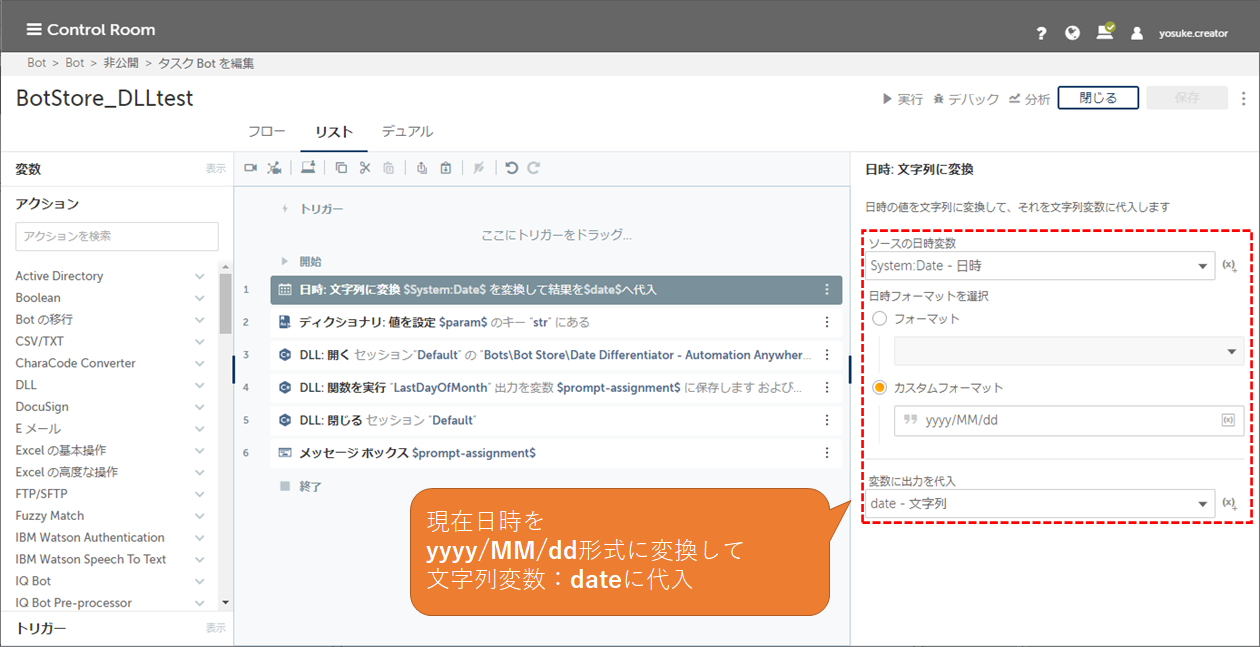1260x647 pixels.
Task: Click the paste from shared clipboard icon
Action: (x=446, y=168)
